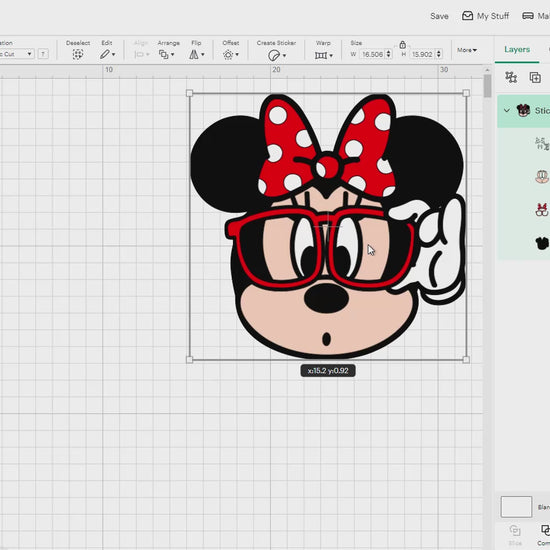Click the Deselect icon

point(78,54)
